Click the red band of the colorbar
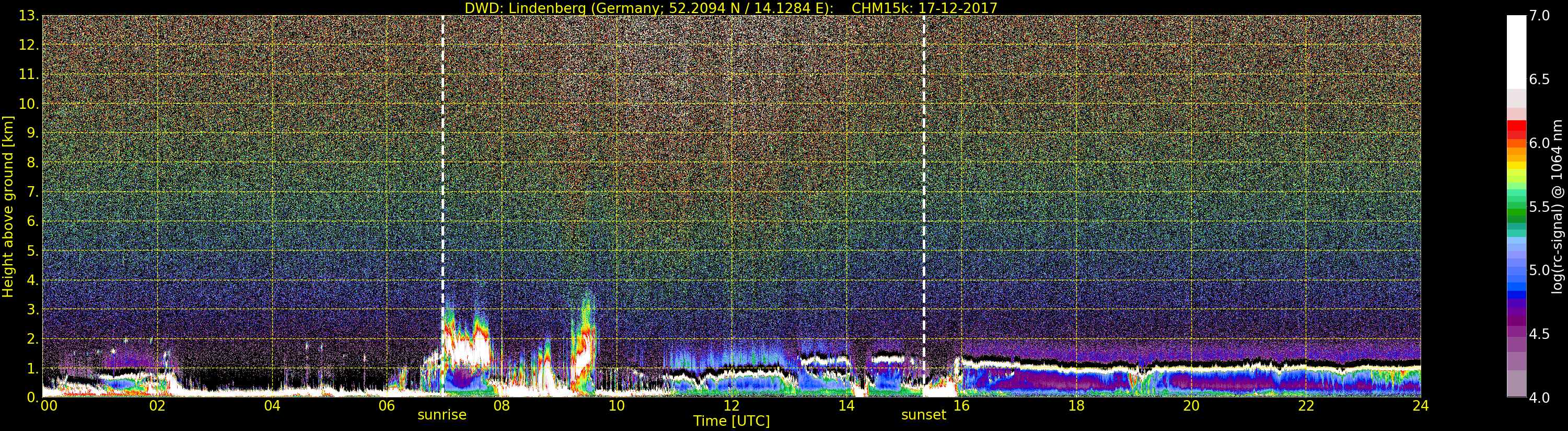 click(1516, 130)
